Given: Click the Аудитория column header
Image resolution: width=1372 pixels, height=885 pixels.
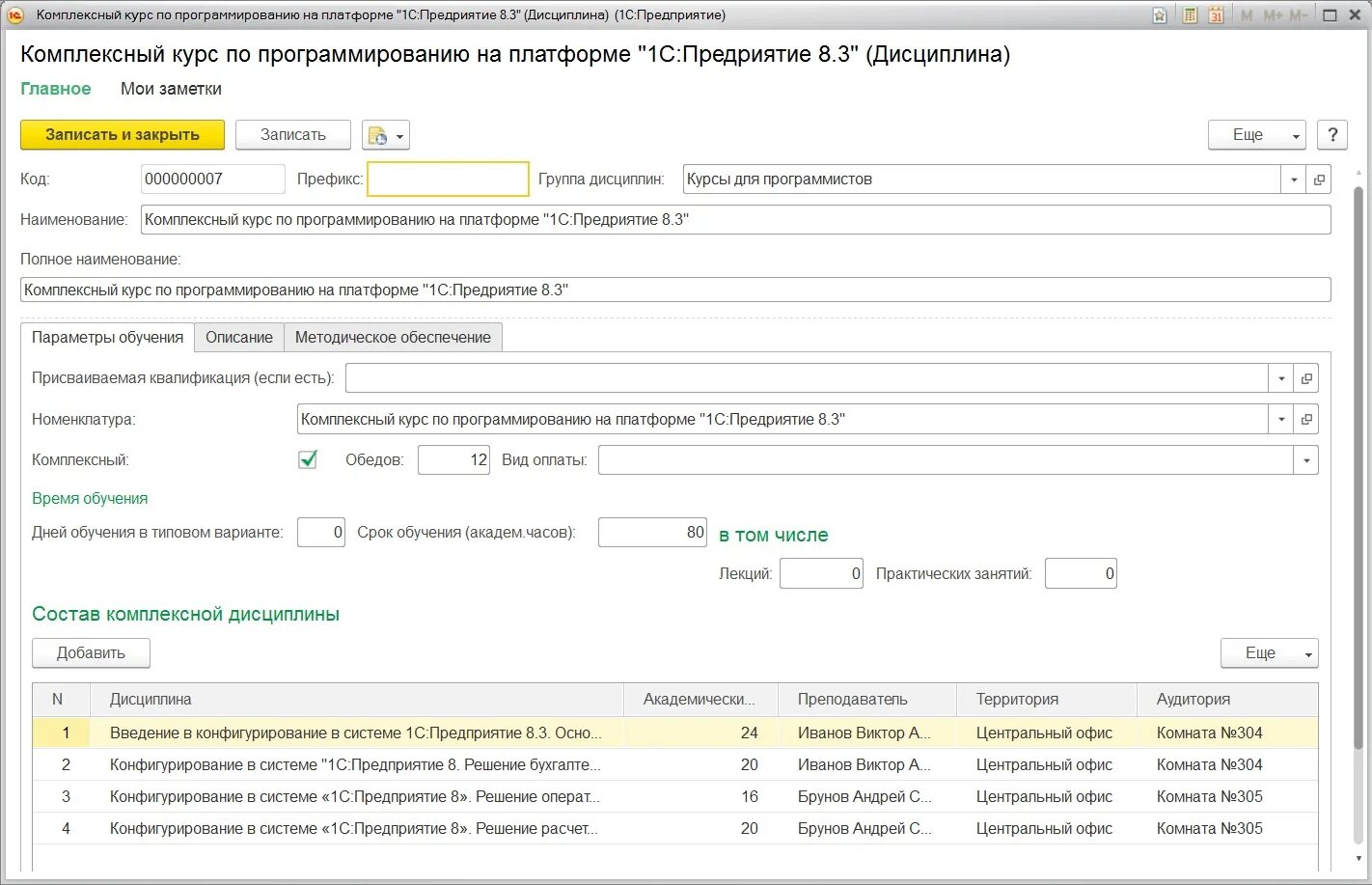Looking at the screenshot, I should pos(1227,700).
